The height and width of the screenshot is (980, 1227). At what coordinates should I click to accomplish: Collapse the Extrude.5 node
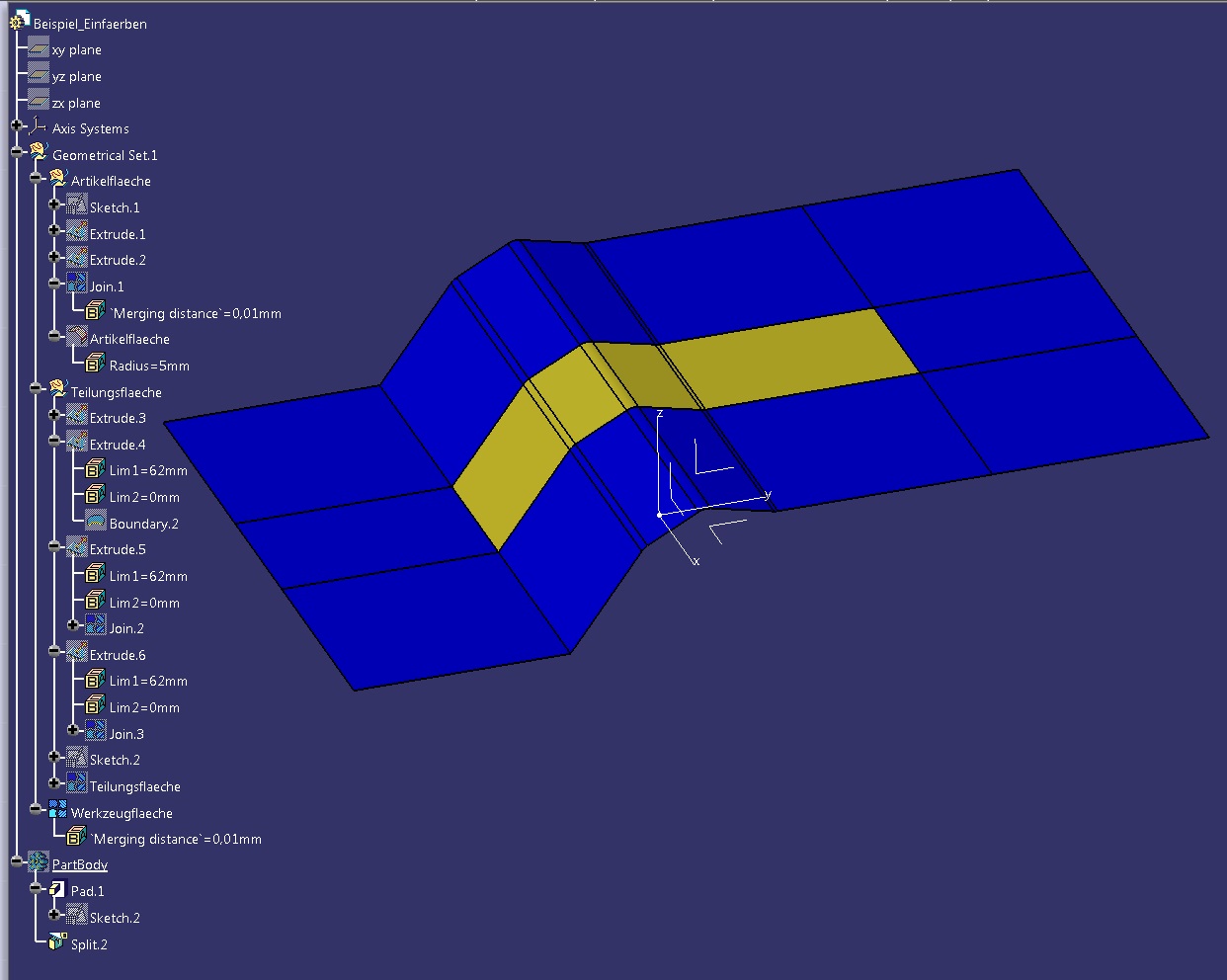click(x=54, y=546)
